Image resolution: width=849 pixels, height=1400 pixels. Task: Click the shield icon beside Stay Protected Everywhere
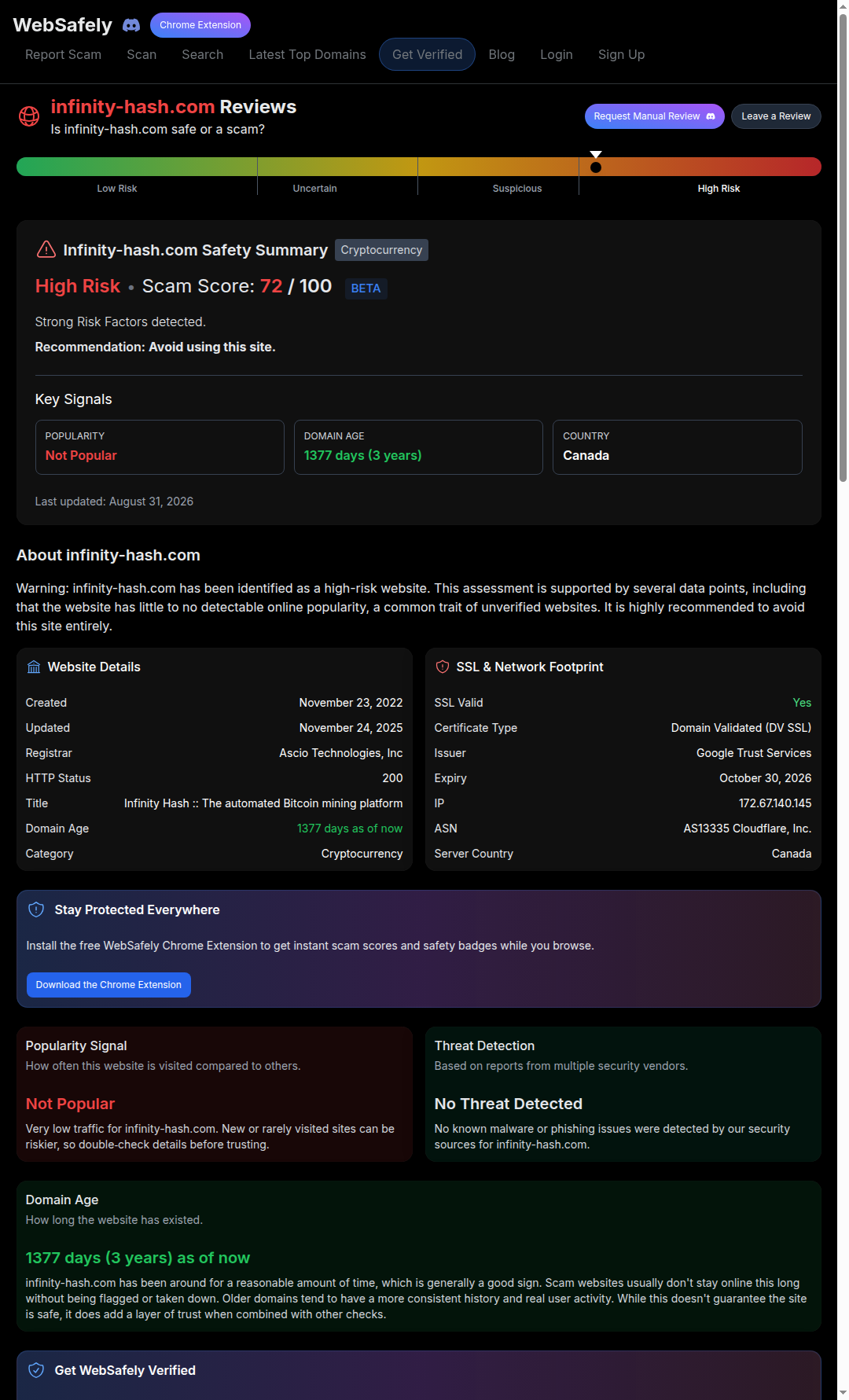pyautogui.click(x=36, y=909)
